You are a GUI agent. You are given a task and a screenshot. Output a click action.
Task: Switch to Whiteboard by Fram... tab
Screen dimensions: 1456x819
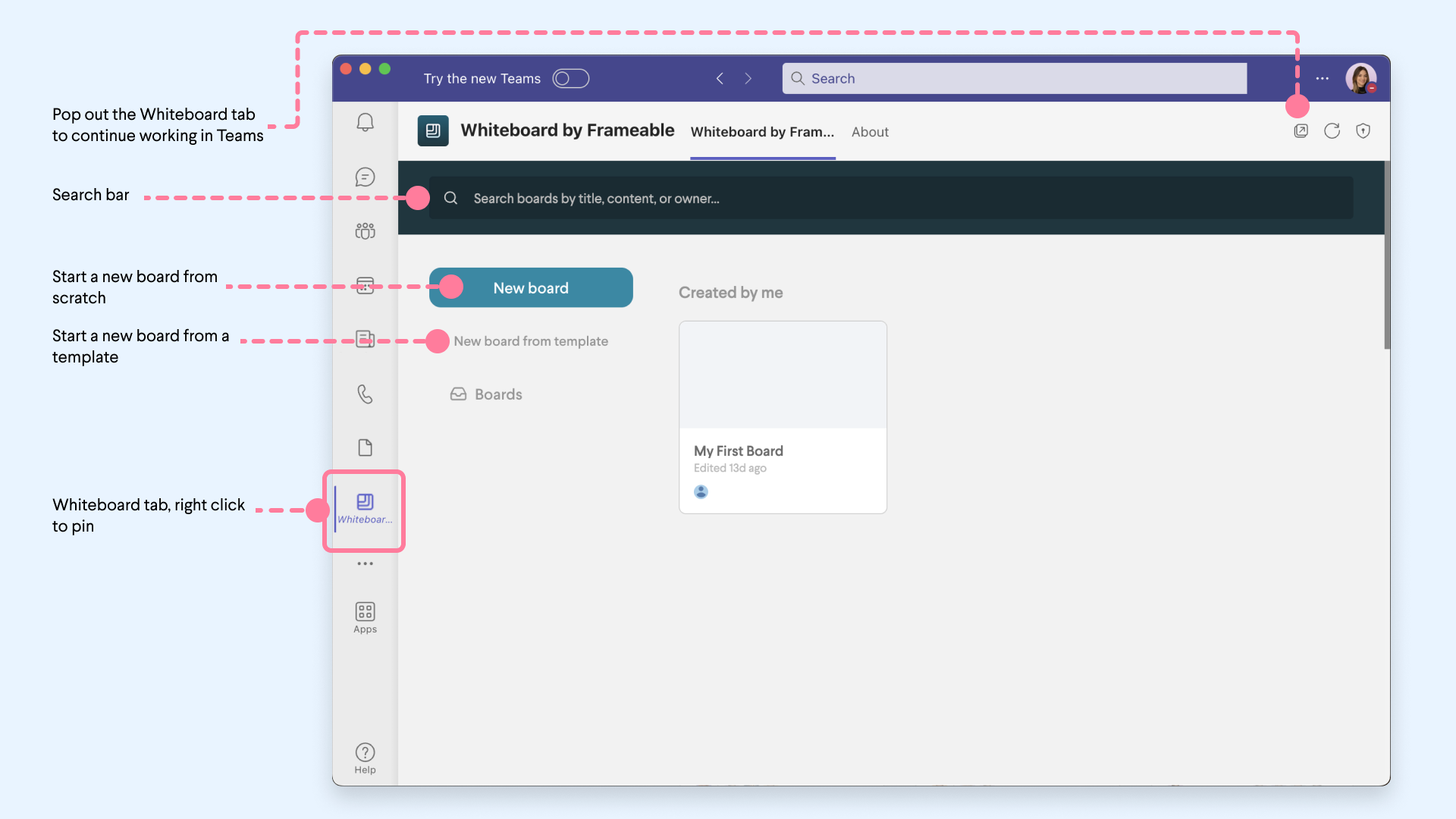(762, 132)
